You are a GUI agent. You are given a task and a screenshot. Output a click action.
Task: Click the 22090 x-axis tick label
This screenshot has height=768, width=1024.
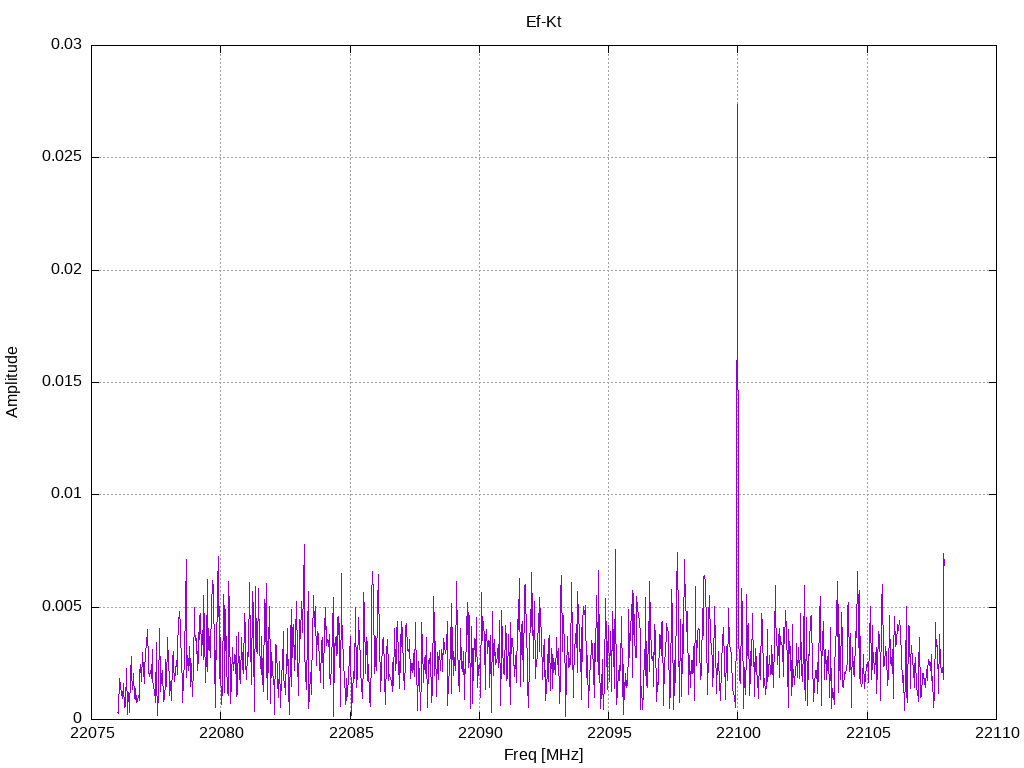[x=480, y=733]
